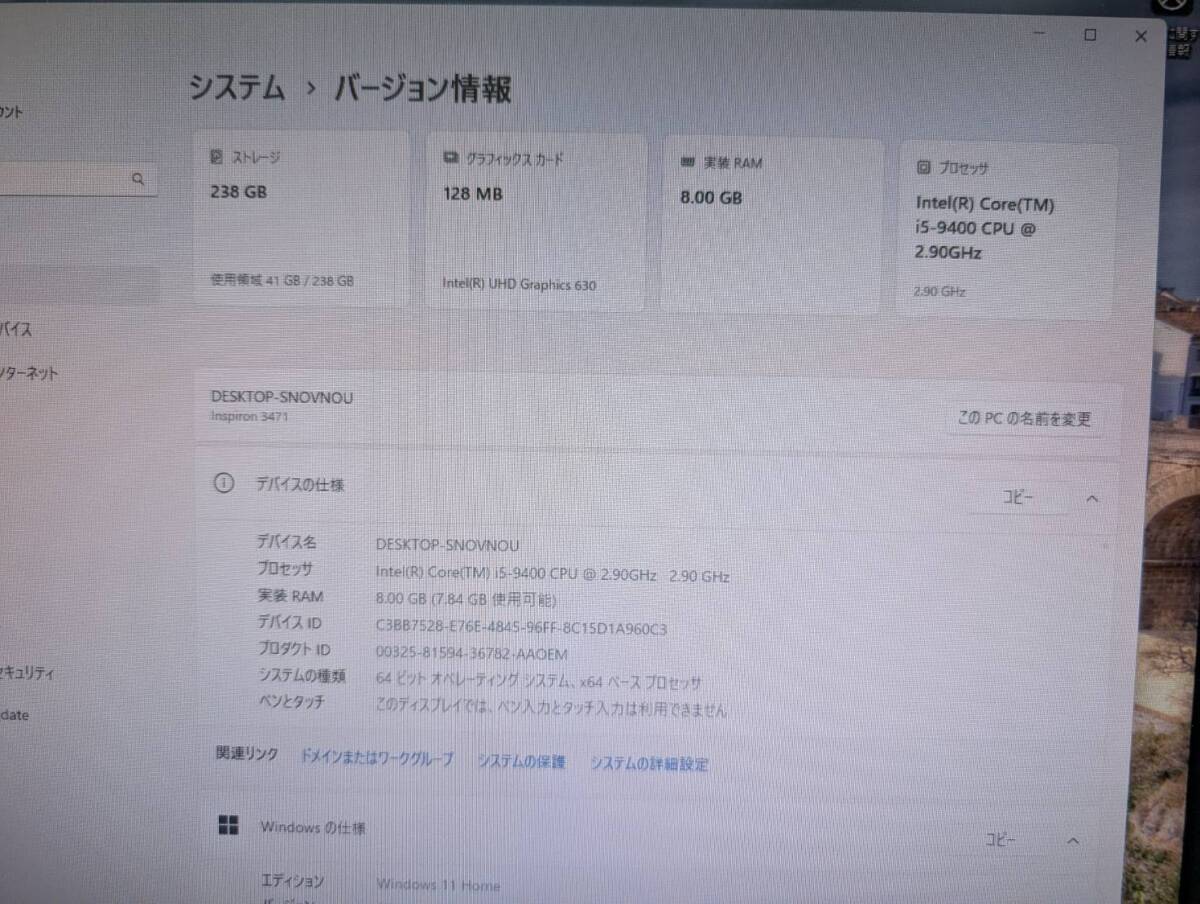Open システムの保護 link
The width and height of the screenshot is (1200, 904).
pos(521,761)
